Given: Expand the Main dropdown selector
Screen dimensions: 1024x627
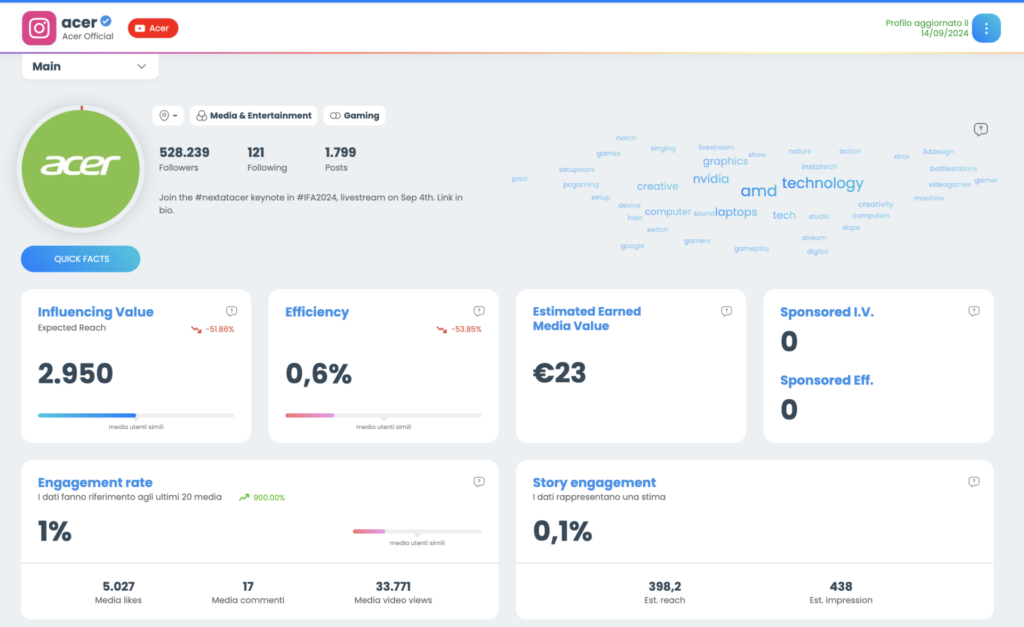Looking at the screenshot, I should pyautogui.click(x=90, y=67).
